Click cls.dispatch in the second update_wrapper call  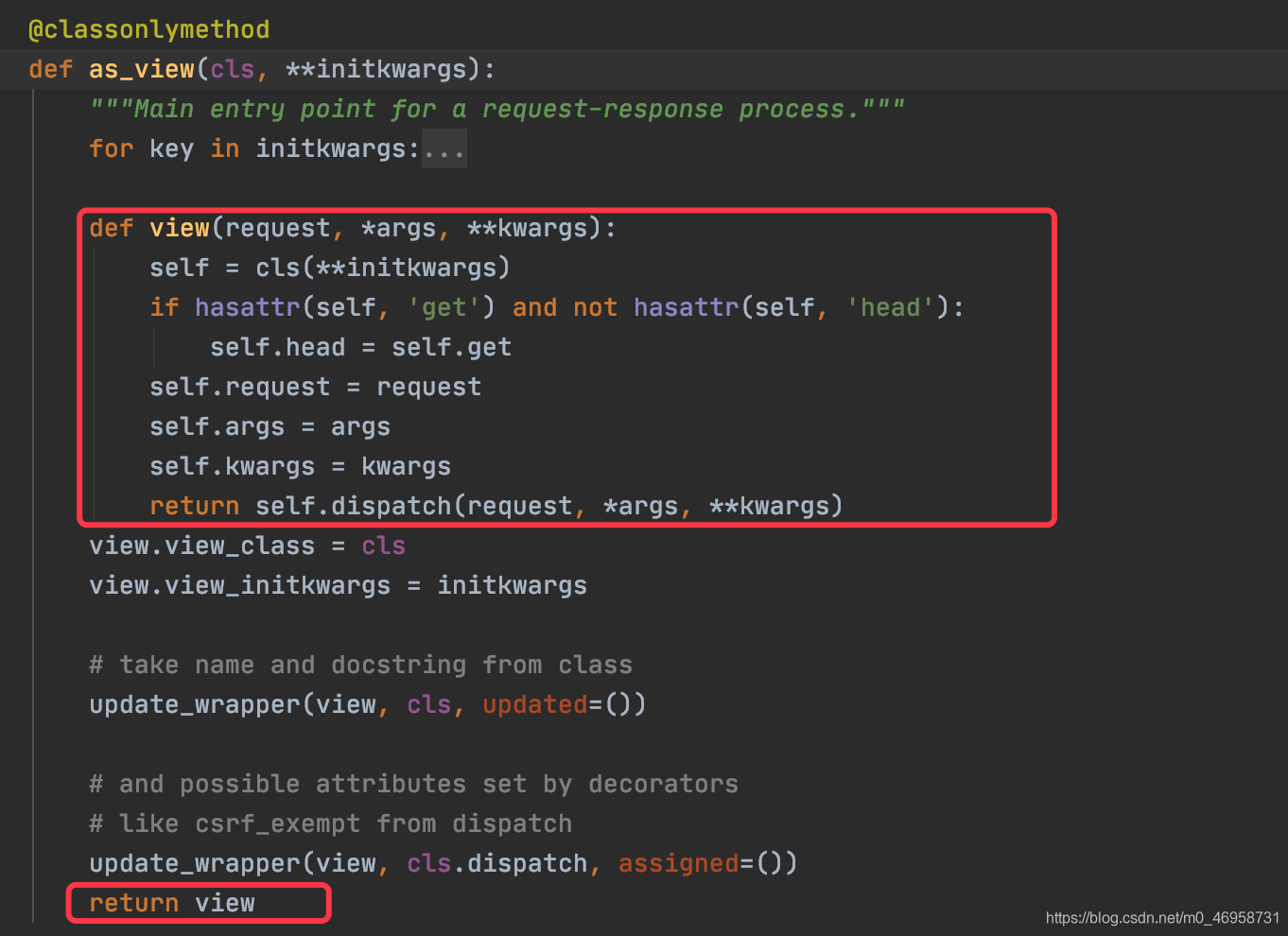click(497, 863)
